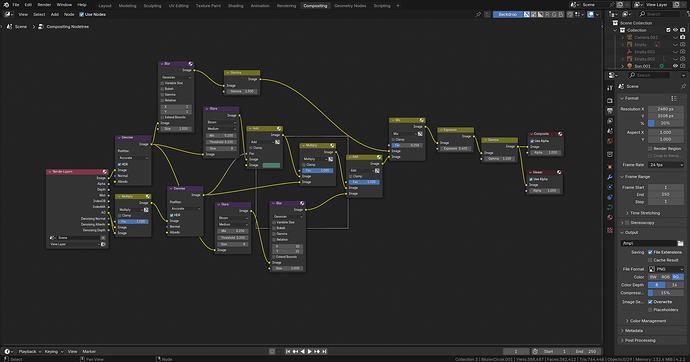
Task: Toggle Use Alpha on the Composite node
Action: pos(532,141)
